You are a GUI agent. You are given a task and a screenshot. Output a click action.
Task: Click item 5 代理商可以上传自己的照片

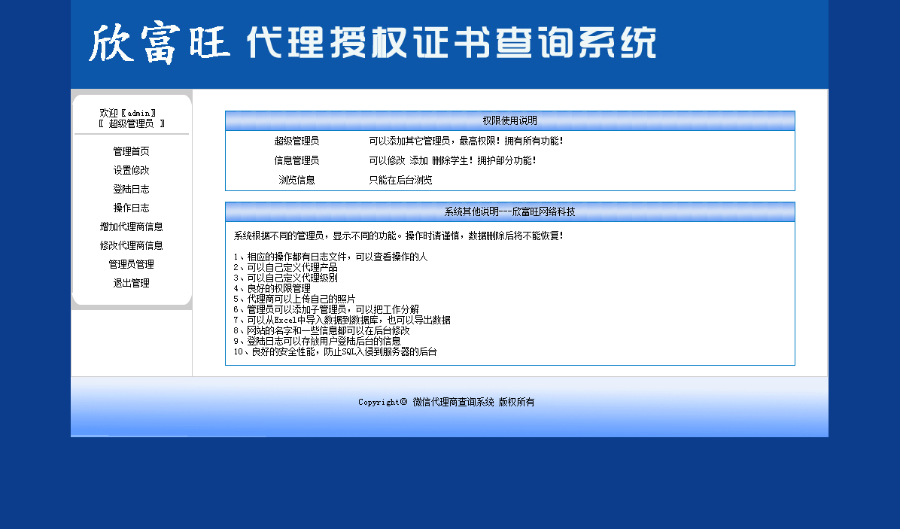coord(294,299)
